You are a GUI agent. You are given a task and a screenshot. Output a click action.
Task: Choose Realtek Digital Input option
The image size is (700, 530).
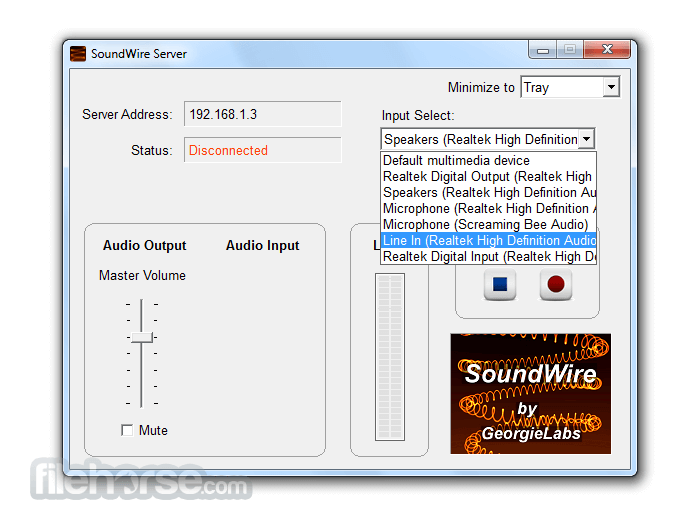488,257
